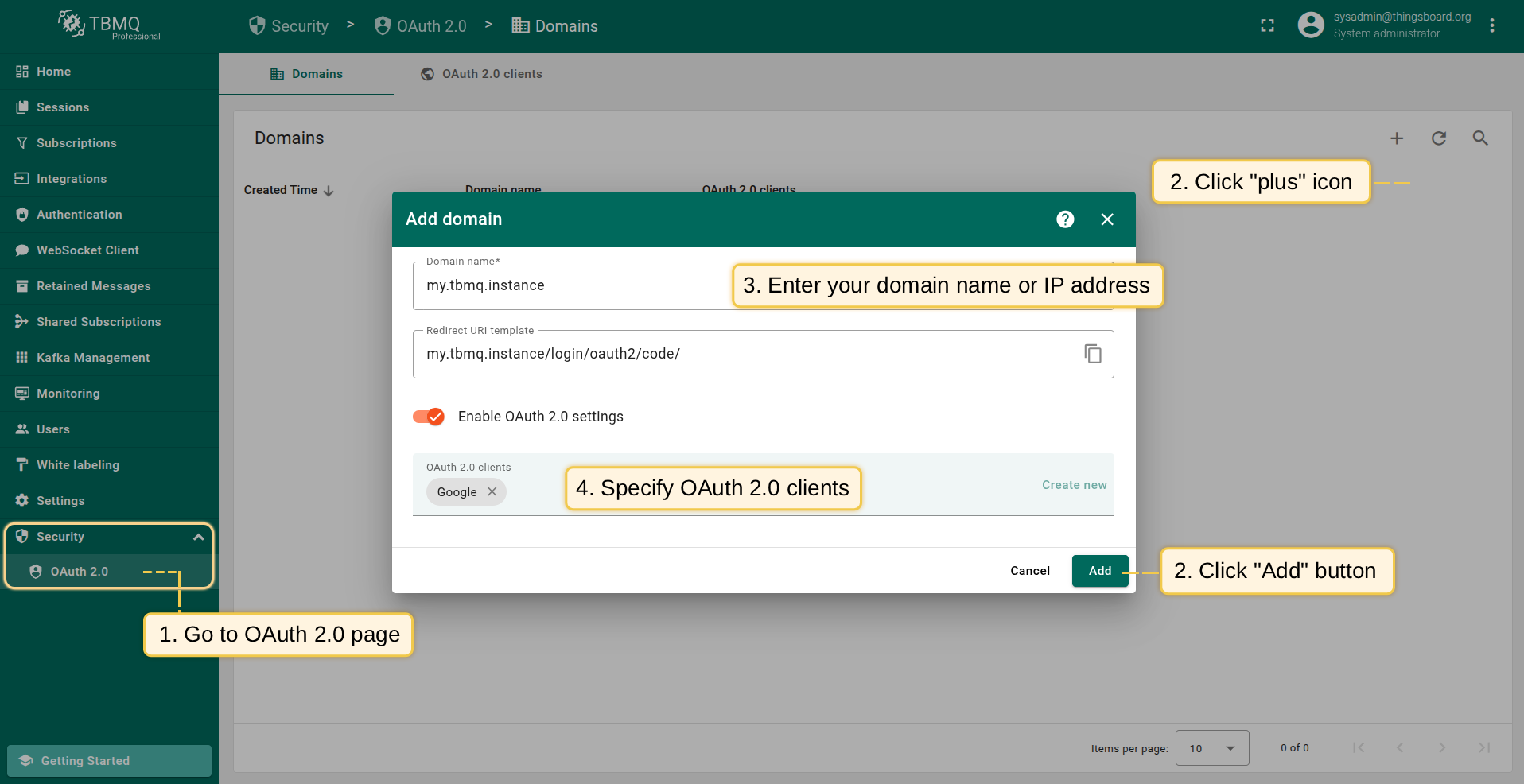Collapse the Security menu section
Image resolution: width=1524 pixels, height=784 pixels.
[x=198, y=537]
